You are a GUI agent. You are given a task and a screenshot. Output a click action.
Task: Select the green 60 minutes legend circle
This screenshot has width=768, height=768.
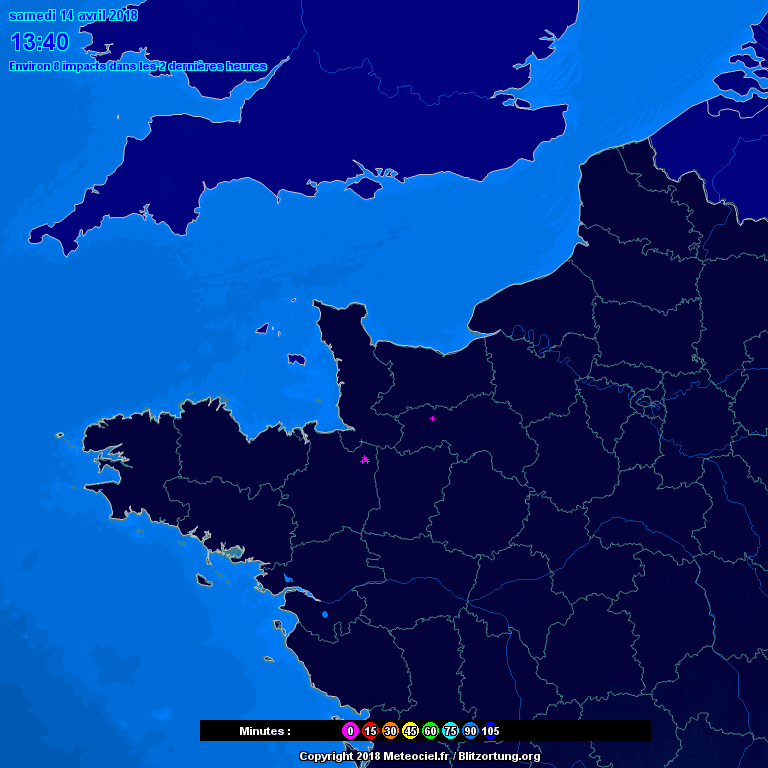click(431, 731)
